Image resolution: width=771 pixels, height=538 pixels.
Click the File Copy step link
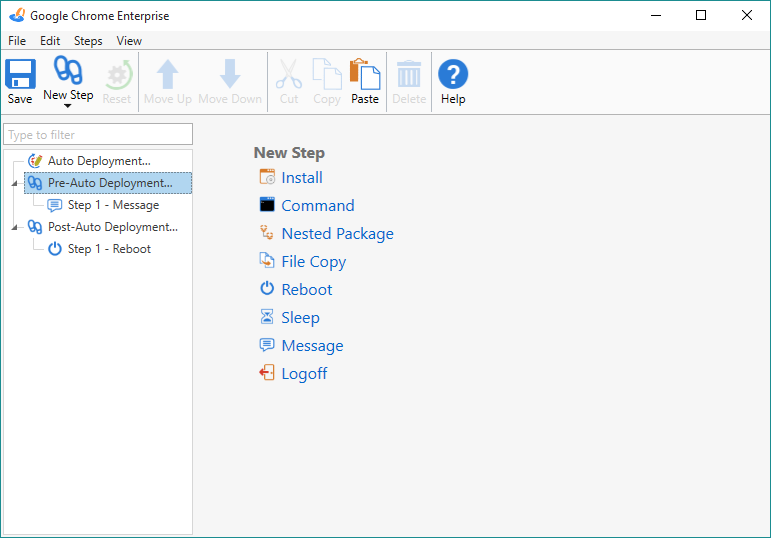[314, 262]
